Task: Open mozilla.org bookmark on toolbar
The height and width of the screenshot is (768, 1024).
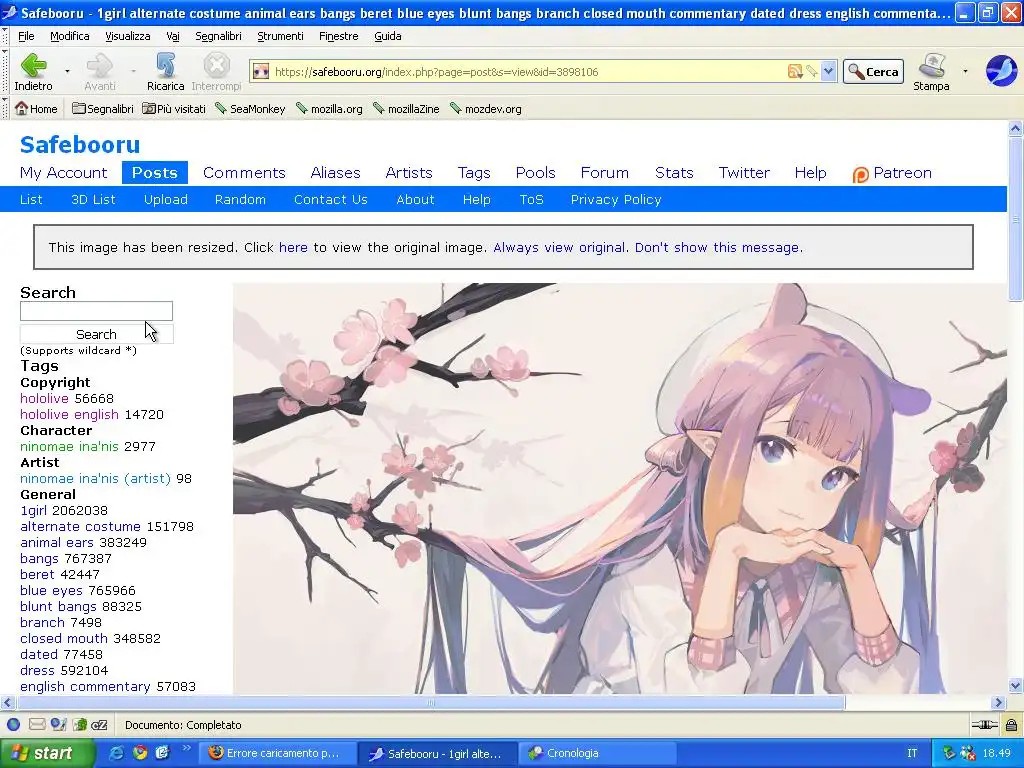Action: pos(329,109)
